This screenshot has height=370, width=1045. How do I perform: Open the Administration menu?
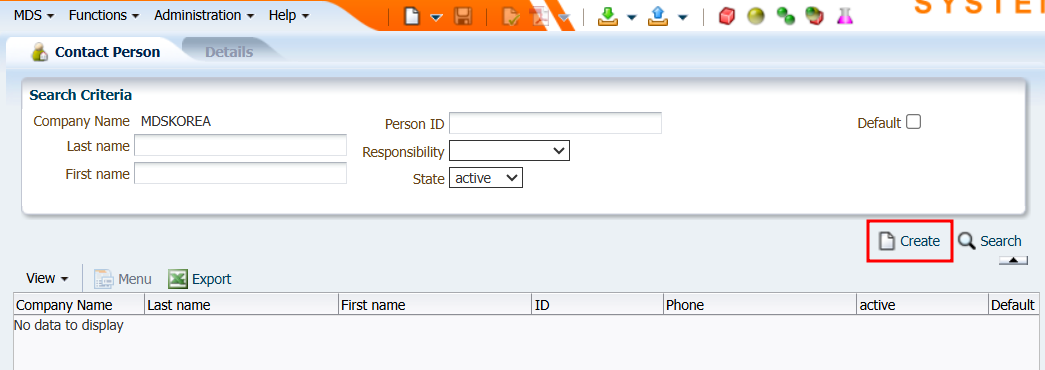point(204,15)
